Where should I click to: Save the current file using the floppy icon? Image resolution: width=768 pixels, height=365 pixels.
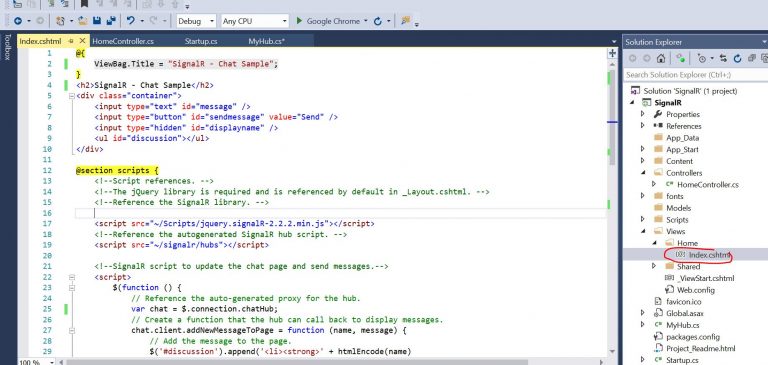[96, 21]
